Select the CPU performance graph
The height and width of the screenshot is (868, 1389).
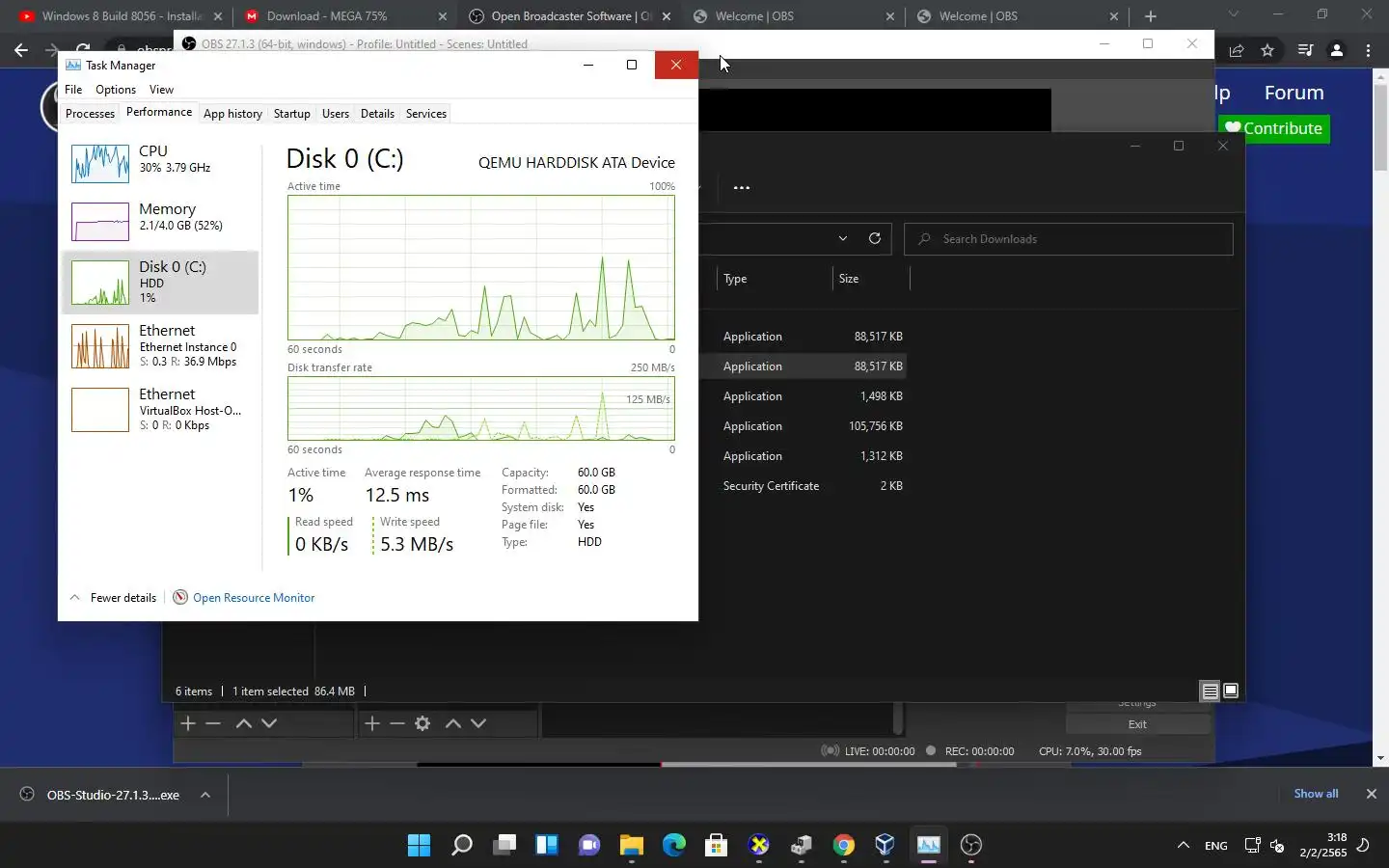[100, 163]
